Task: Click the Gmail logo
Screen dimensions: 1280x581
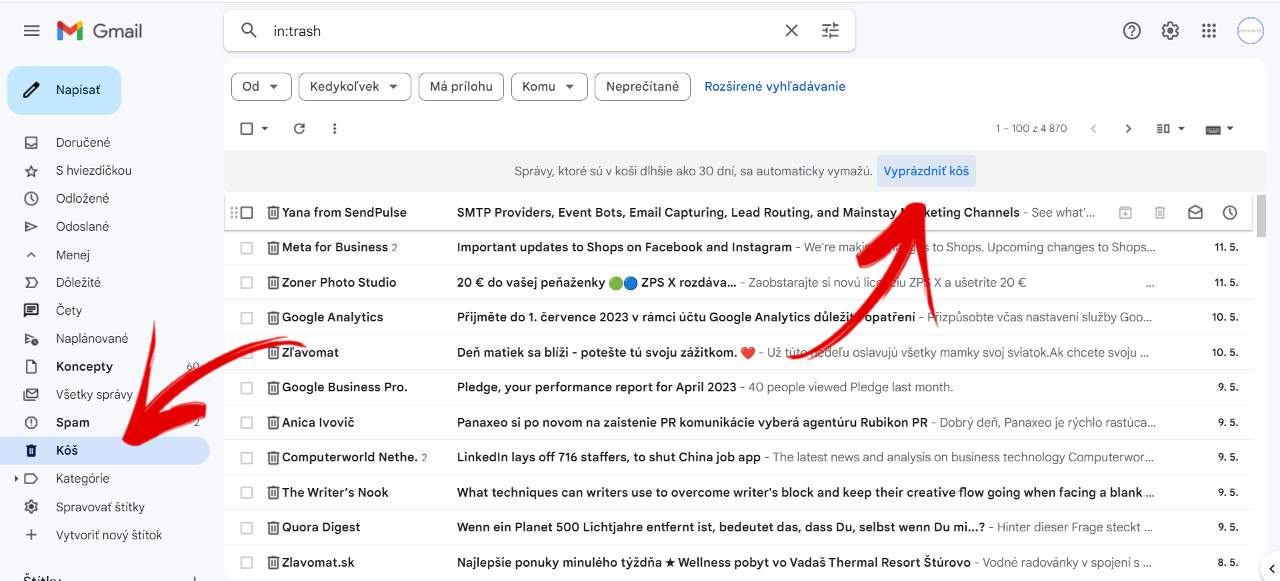Action: click(x=100, y=31)
